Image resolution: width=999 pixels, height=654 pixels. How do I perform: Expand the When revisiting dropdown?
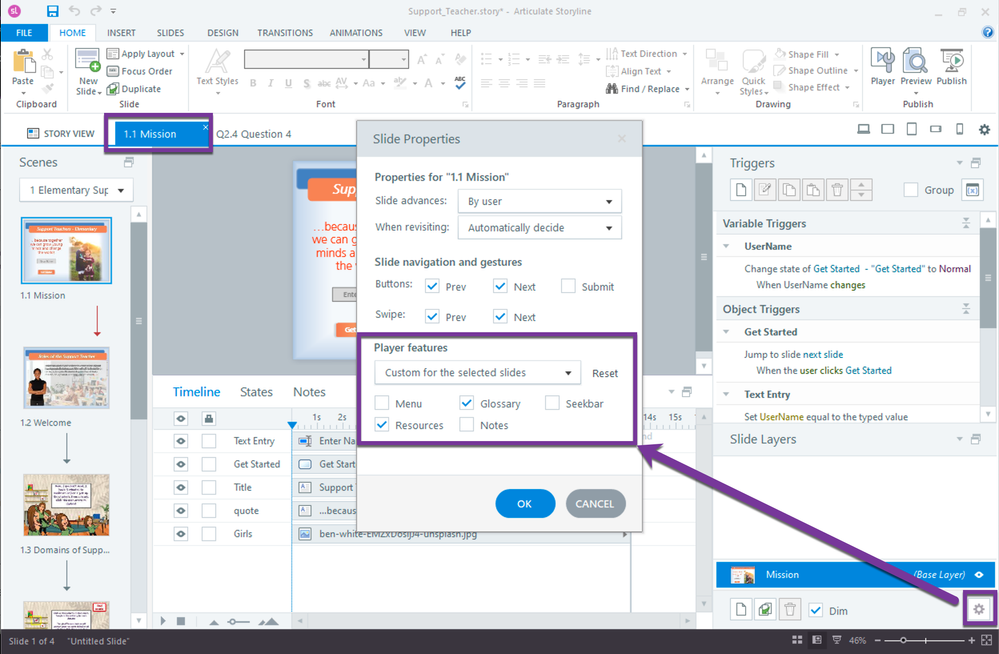click(x=539, y=228)
